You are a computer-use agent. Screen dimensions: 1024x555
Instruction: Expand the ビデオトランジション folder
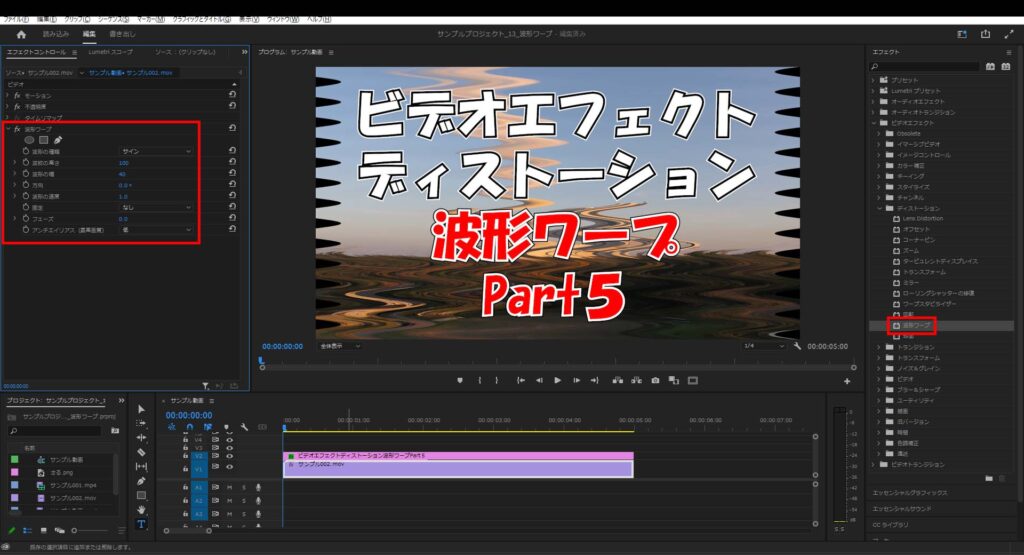click(x=874, y=464)
